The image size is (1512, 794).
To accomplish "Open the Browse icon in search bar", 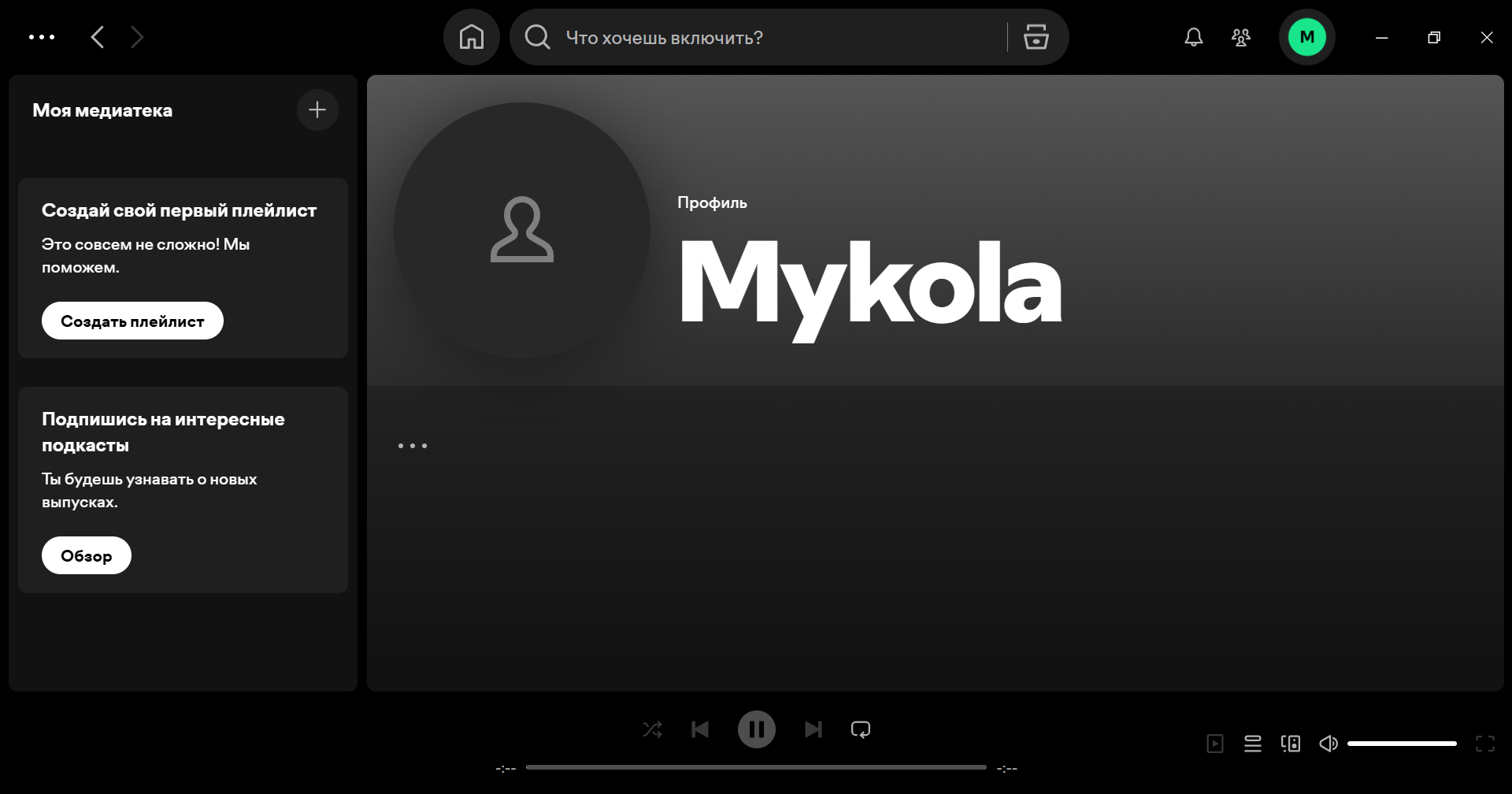I will (1036, 37).
